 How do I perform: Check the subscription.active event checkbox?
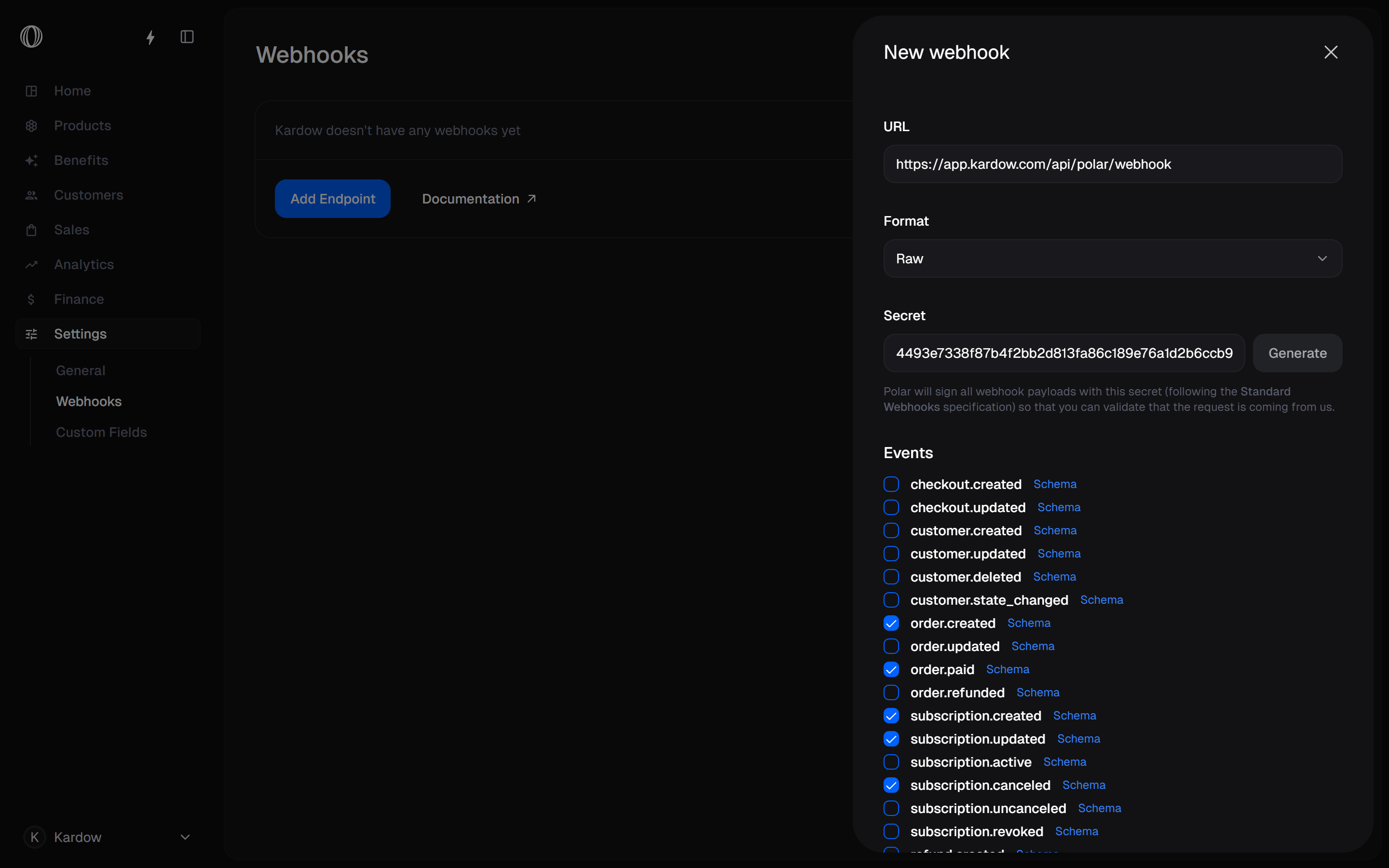(x=891, y=762)
